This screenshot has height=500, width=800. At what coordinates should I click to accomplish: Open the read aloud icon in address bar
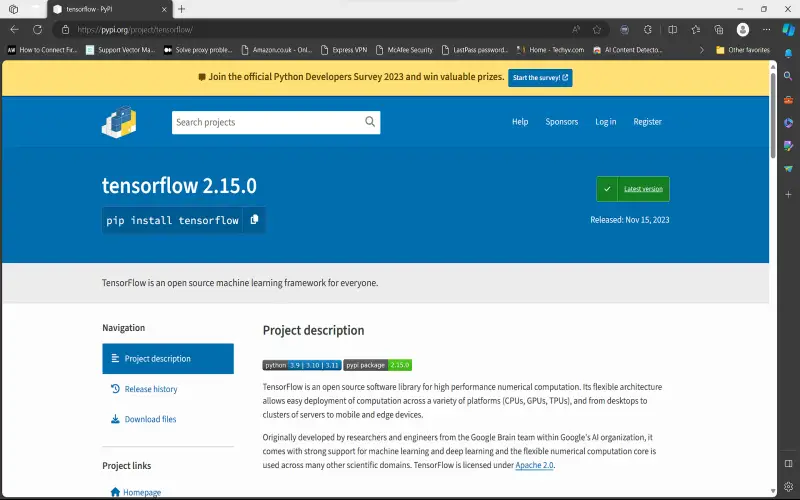point(576,30)
